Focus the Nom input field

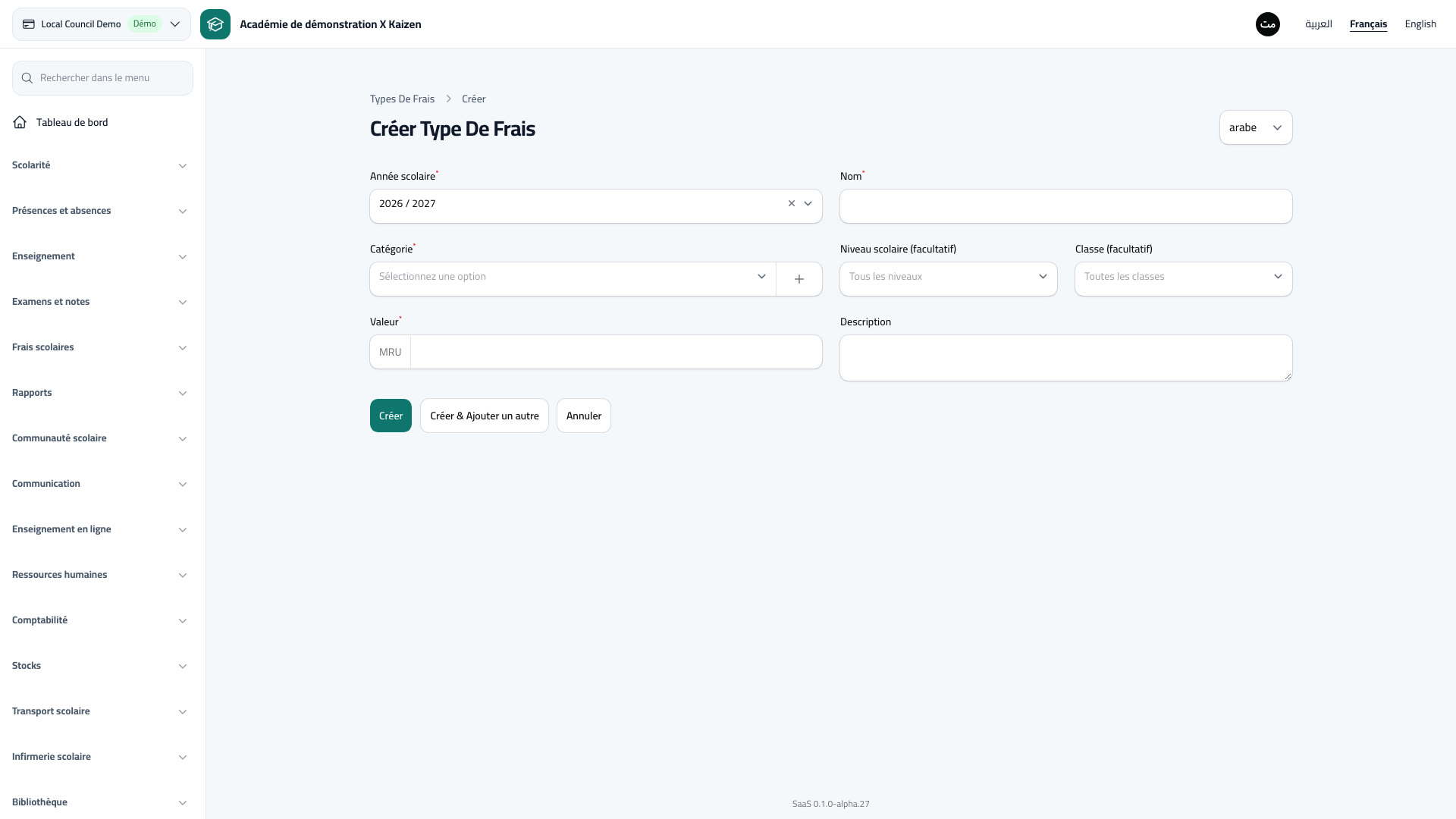point(1066,206)
